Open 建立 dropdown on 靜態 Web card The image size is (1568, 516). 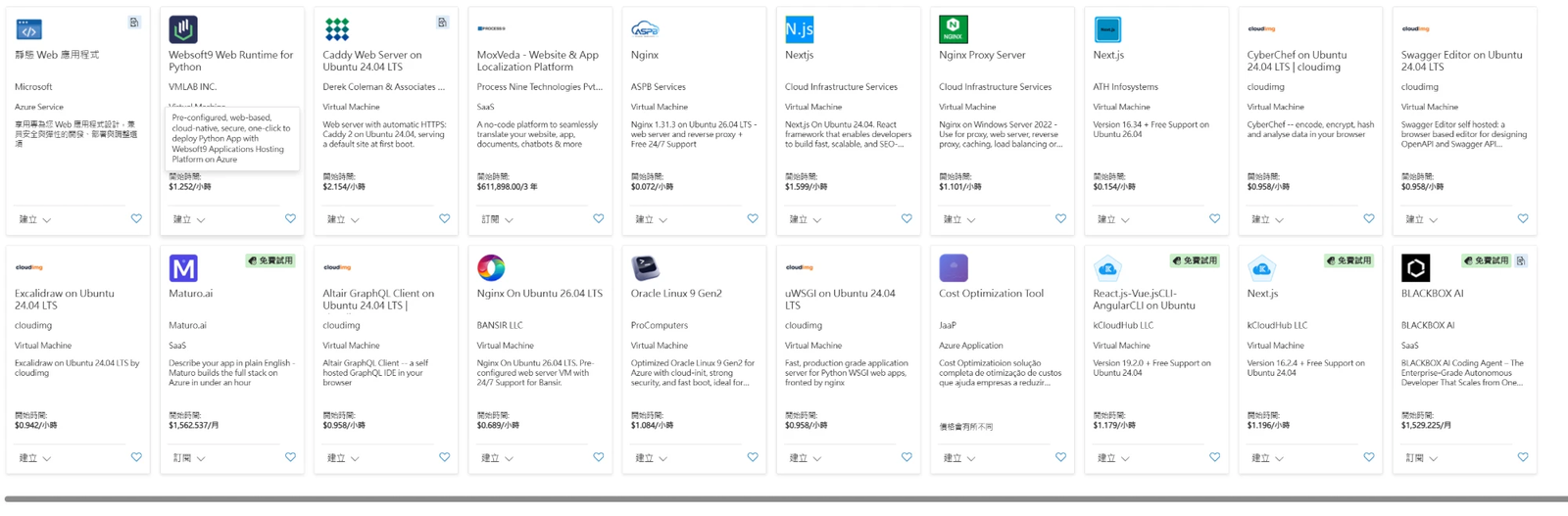coord(35,219)
